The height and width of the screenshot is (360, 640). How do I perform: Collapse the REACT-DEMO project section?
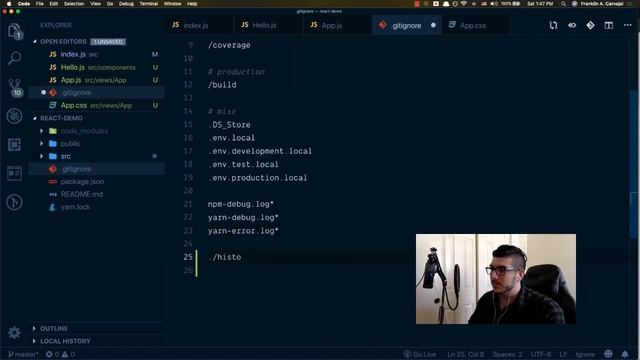click(35, 118)
